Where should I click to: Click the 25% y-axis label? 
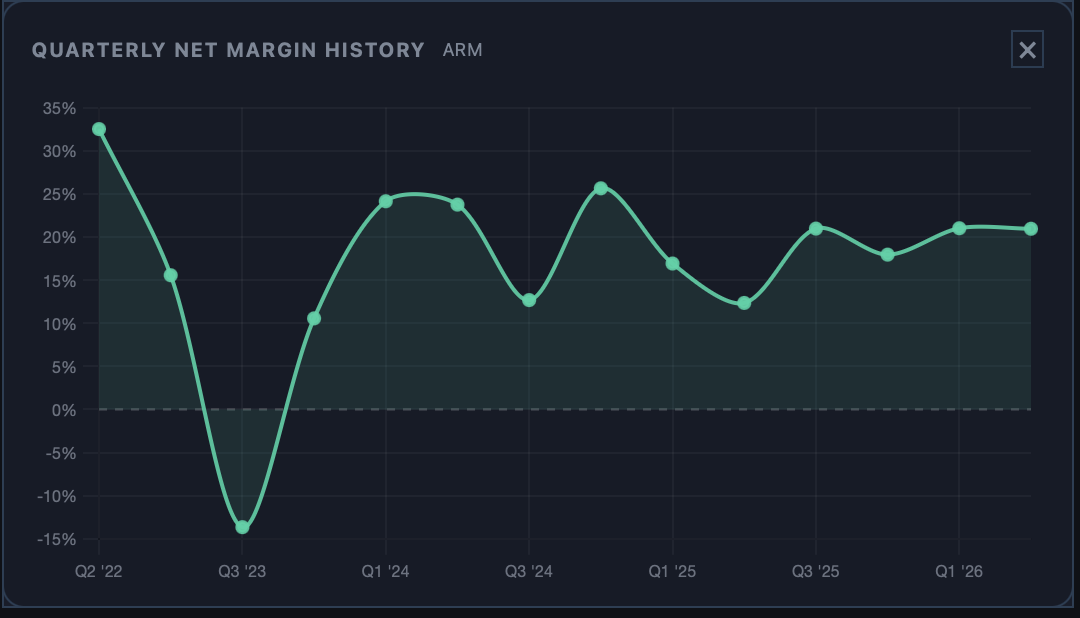[59, 195]
